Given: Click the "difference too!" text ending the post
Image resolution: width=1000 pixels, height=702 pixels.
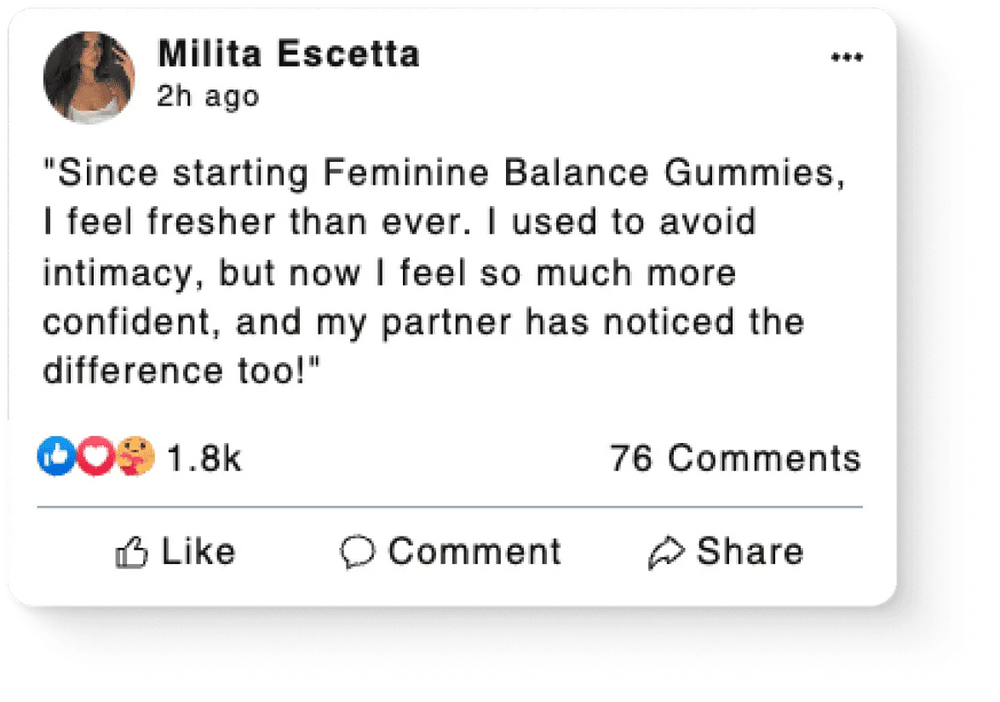Looking at the screenshot, I should (x=180, y=370).
